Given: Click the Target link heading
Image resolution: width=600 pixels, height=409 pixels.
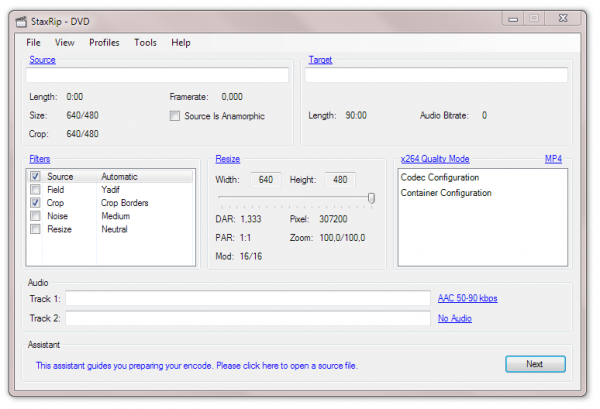Looking at the screenshot, I should 320,60.
